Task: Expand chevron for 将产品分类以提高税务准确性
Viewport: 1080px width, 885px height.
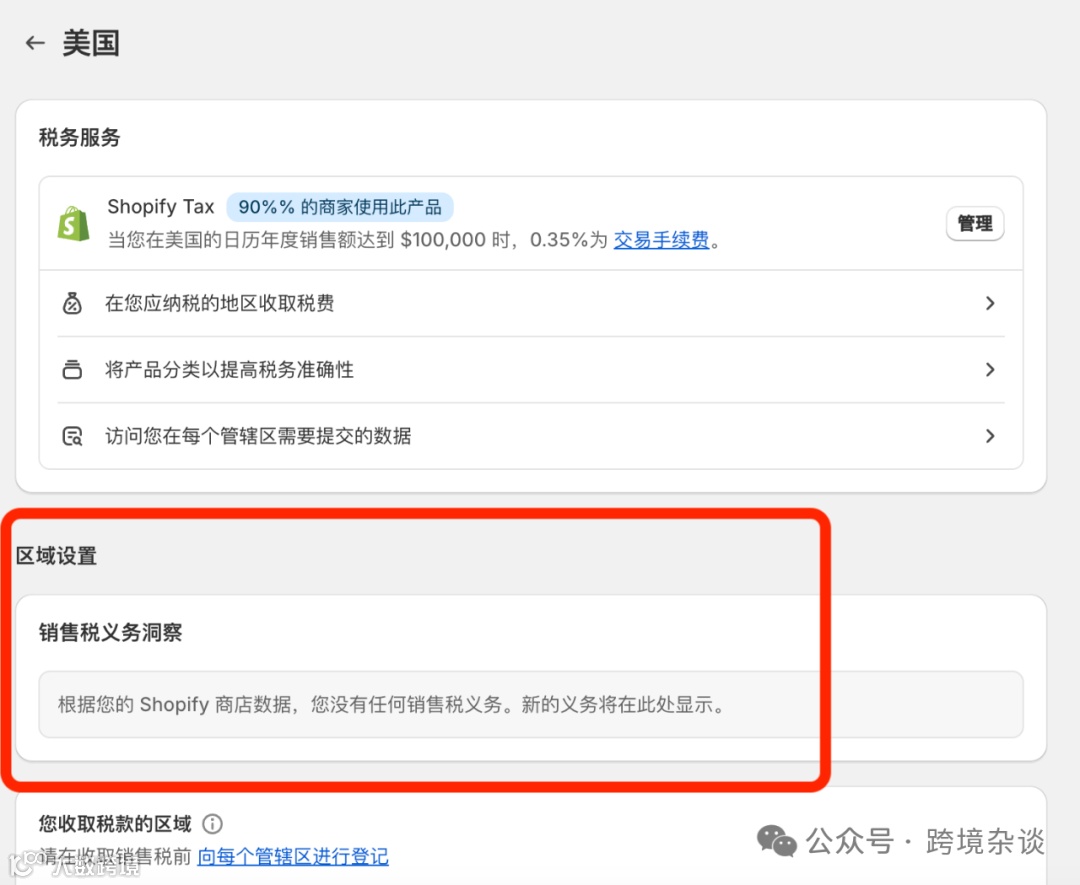Action: click(990, 370)
